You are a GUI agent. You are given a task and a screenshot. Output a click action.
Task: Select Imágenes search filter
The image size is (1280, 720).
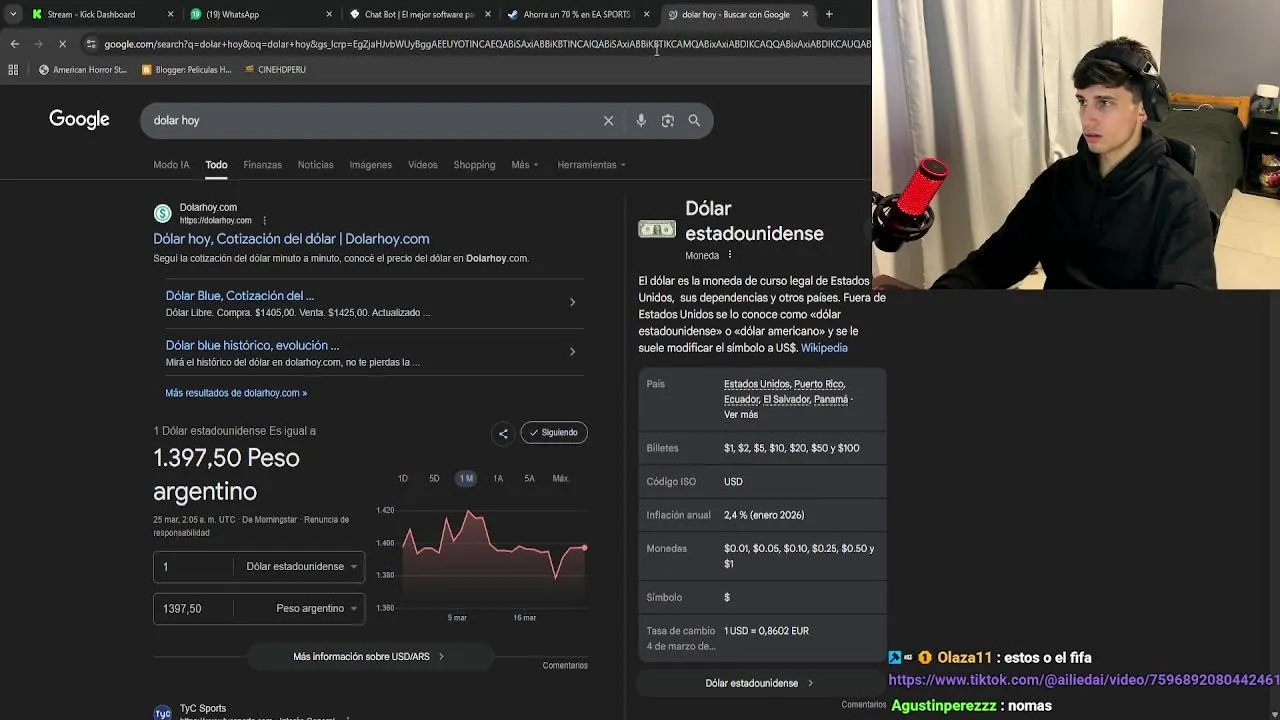[370, 165]
